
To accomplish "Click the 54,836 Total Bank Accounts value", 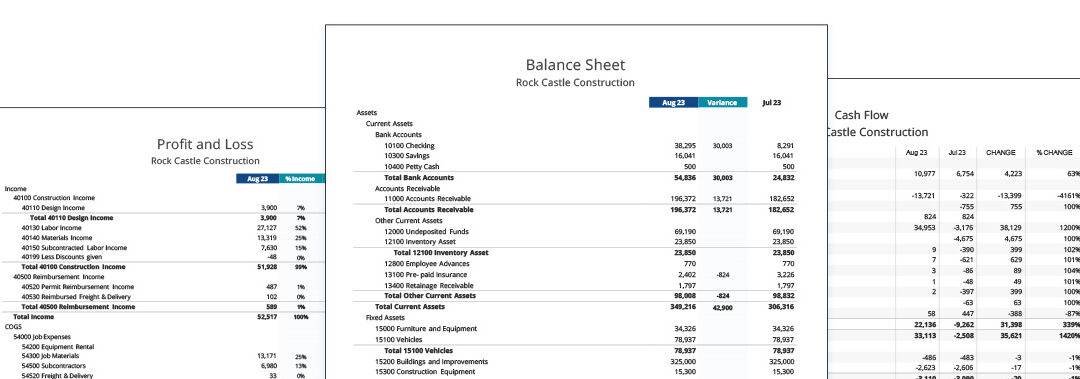I will (x=685, y=178).
